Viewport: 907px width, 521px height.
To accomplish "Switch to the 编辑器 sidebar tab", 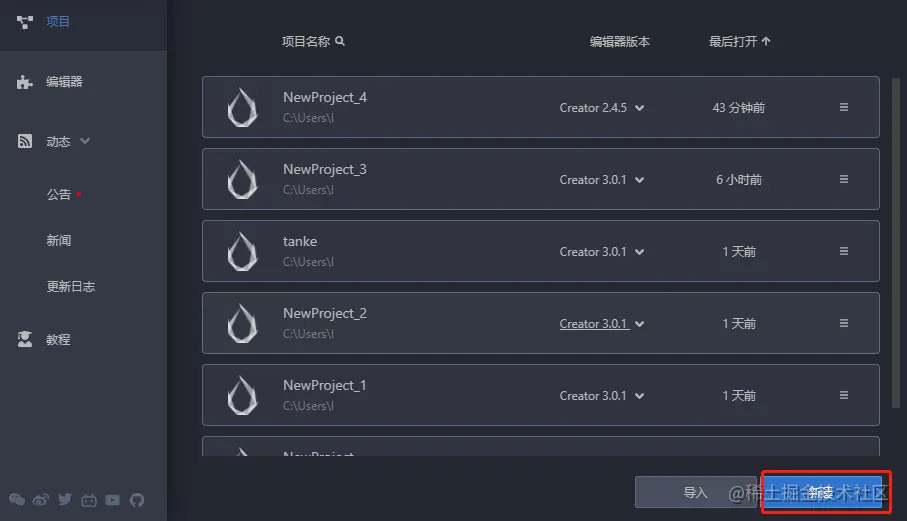I will click(64, 82).
